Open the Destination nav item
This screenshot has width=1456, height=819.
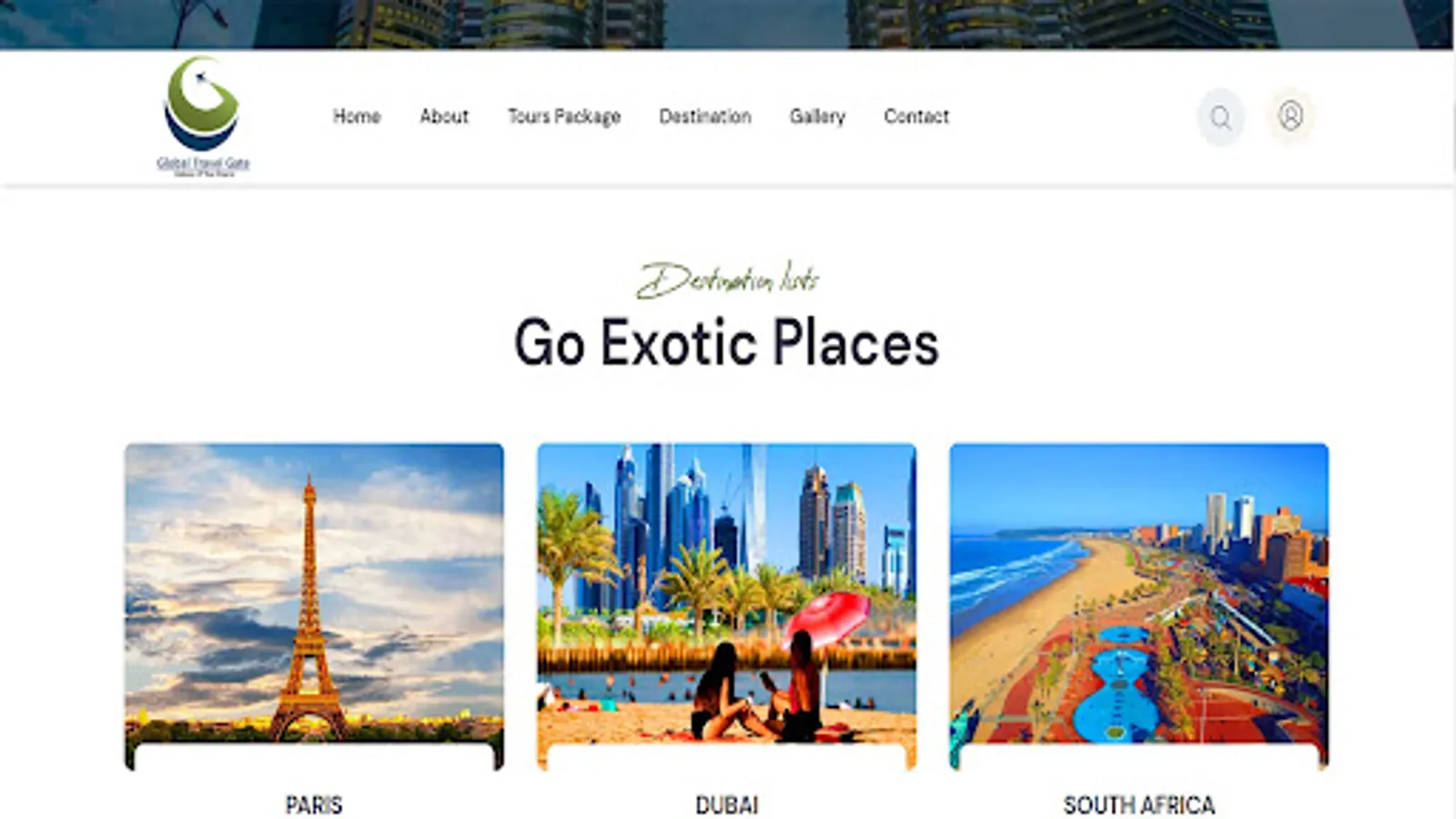705,116
